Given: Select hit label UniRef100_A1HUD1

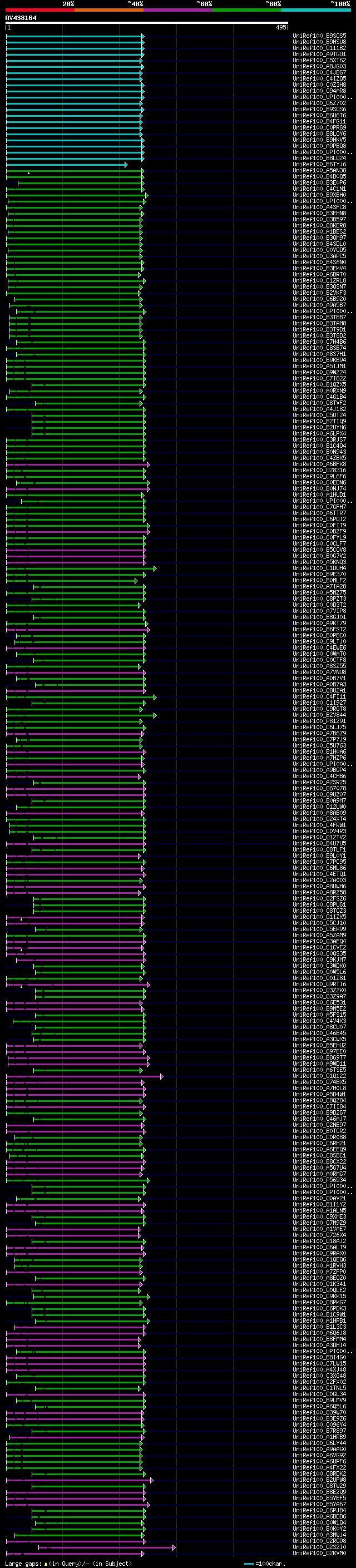Looking at the screenshot, I should [x=319, y=495].
